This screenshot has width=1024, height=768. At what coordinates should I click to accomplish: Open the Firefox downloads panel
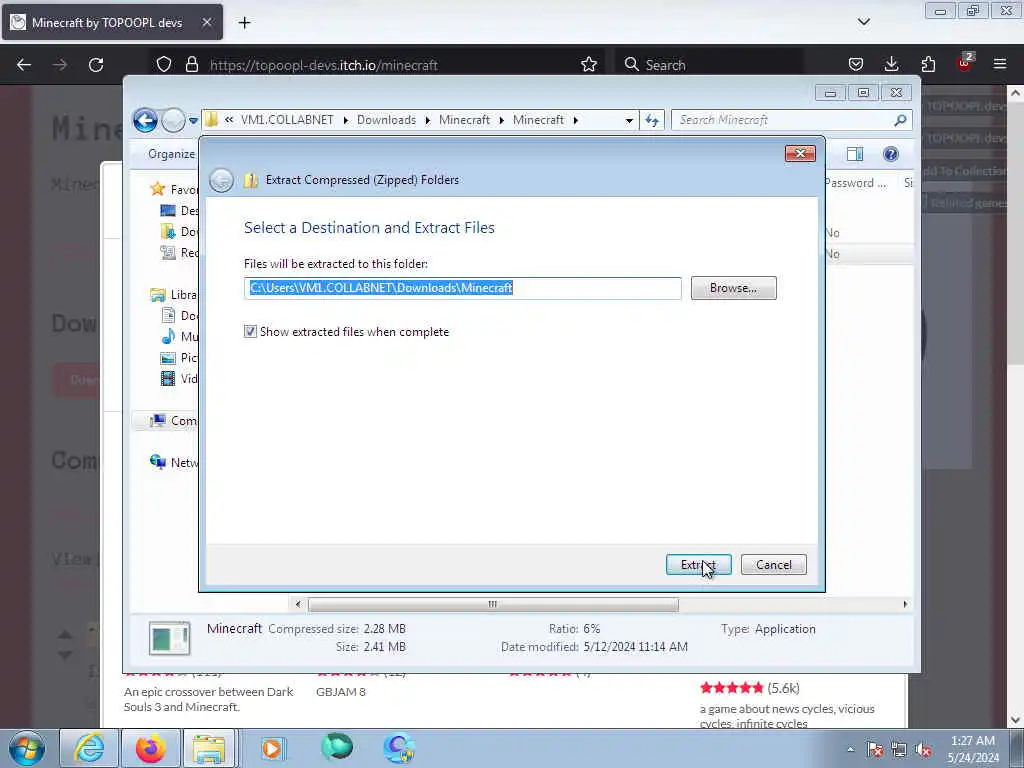[x=891, y=65]
